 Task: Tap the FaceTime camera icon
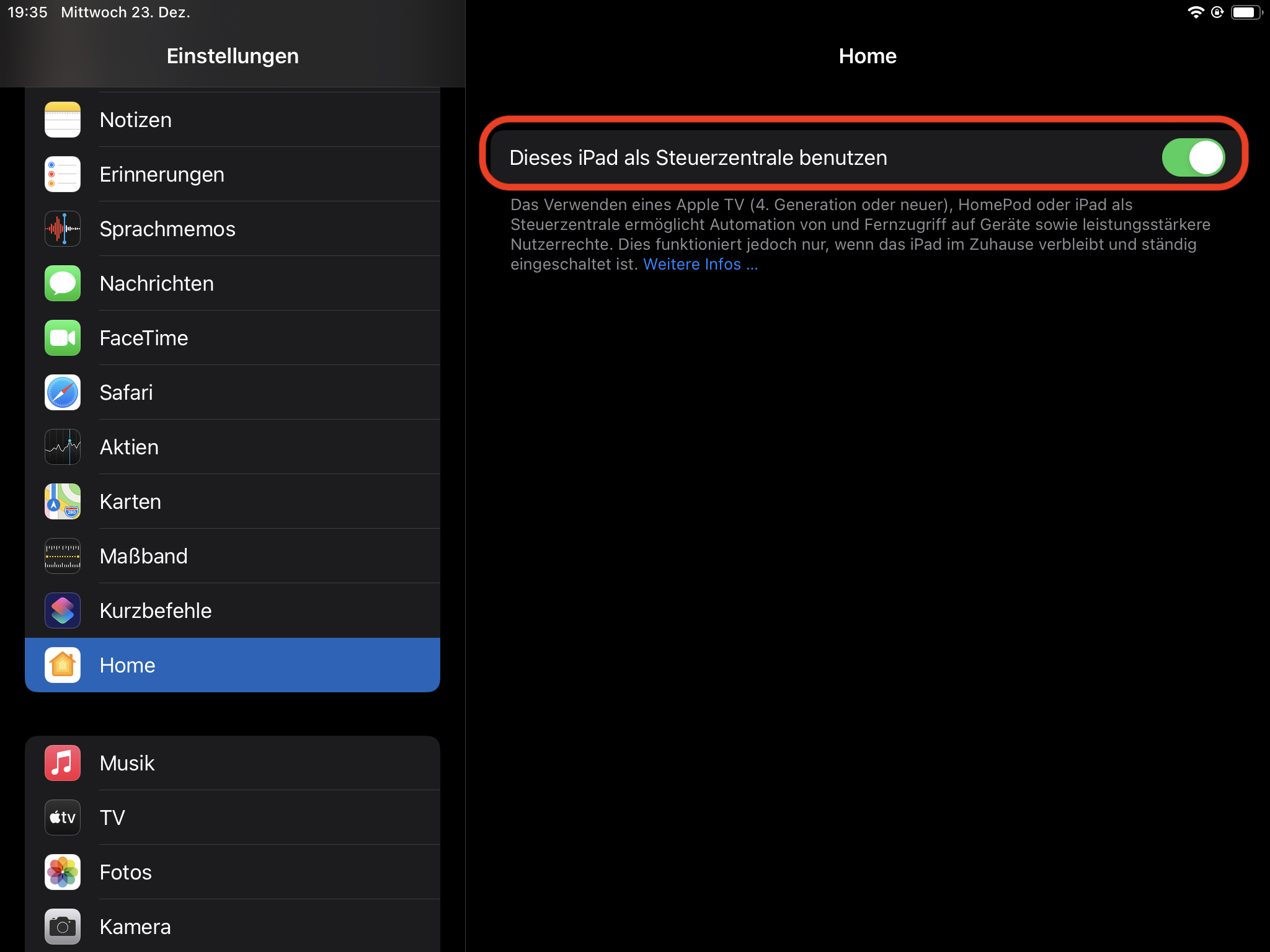pos(63,338)
